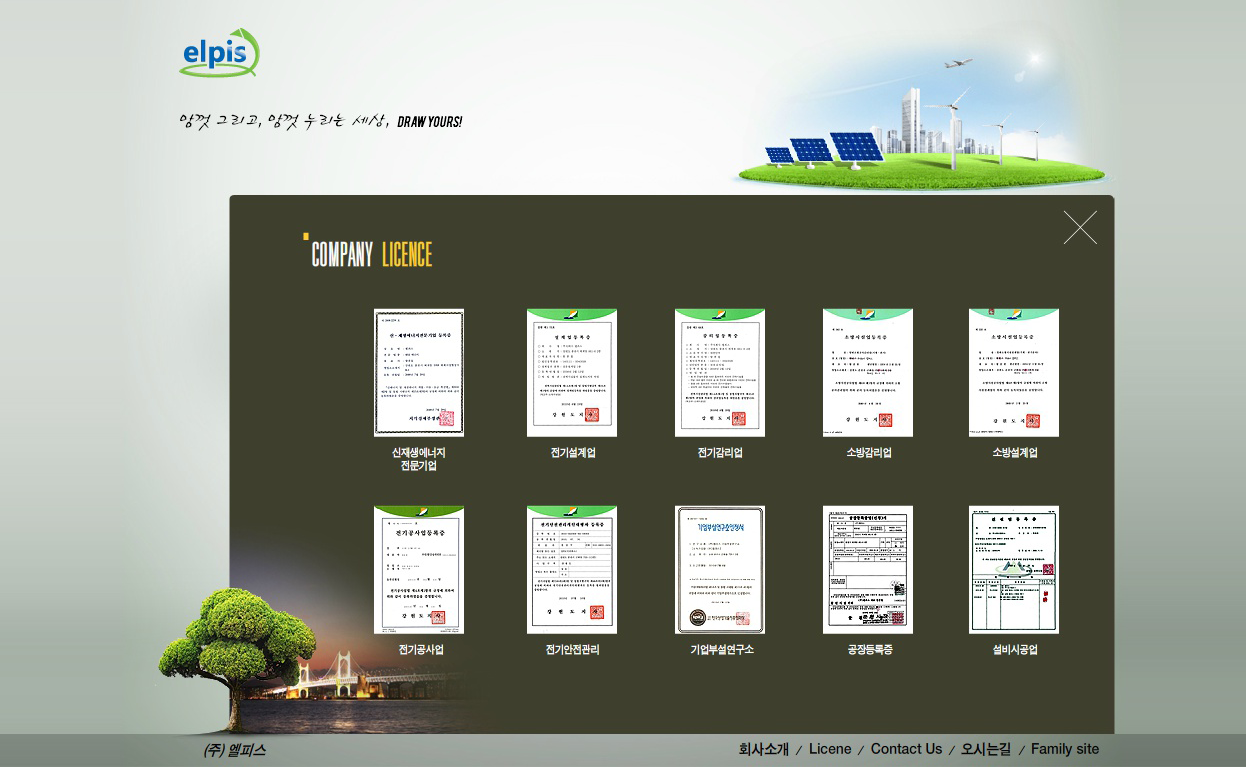View the 전기안전관리 certificate thumbnail
1246x768 pixels.
pos(572,569)
